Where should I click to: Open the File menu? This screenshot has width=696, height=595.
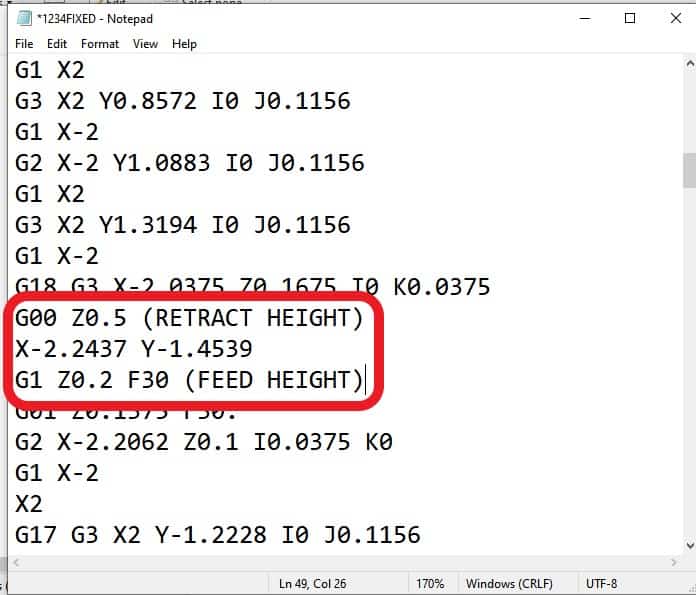[24, 44]
